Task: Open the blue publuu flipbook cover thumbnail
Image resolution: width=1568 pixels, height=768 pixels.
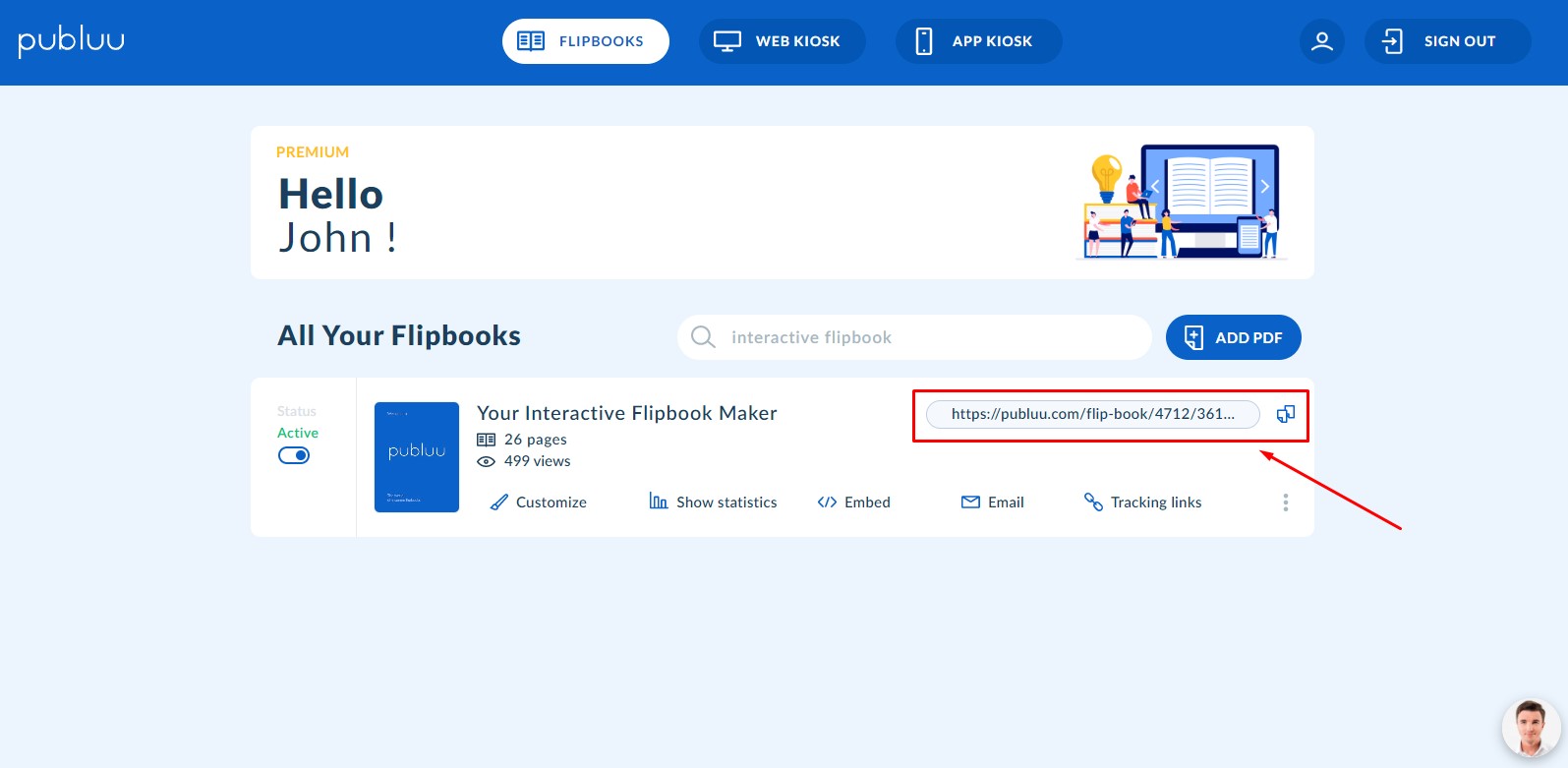Action: click(417, 457)
